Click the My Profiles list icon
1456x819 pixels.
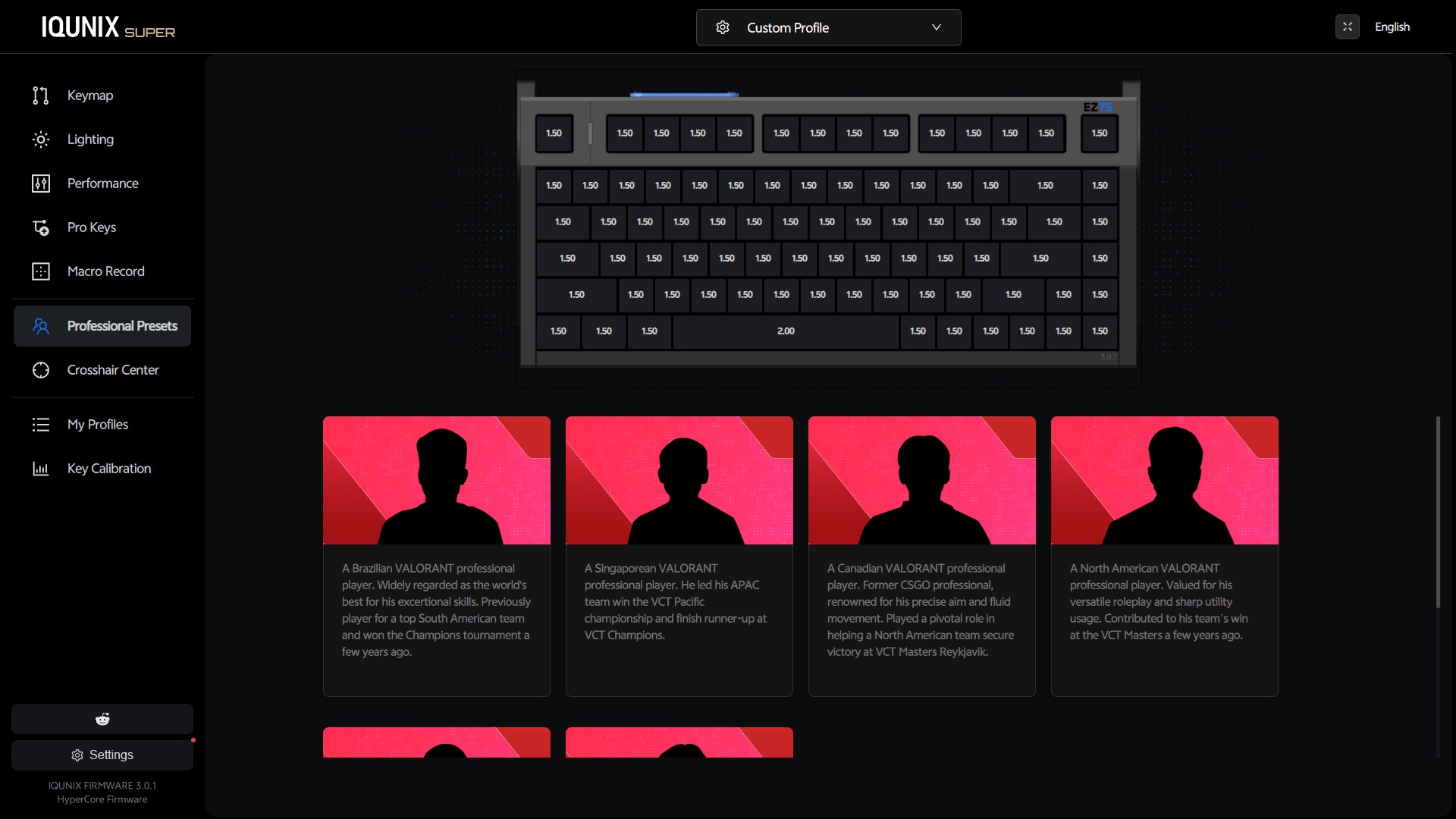41,425
